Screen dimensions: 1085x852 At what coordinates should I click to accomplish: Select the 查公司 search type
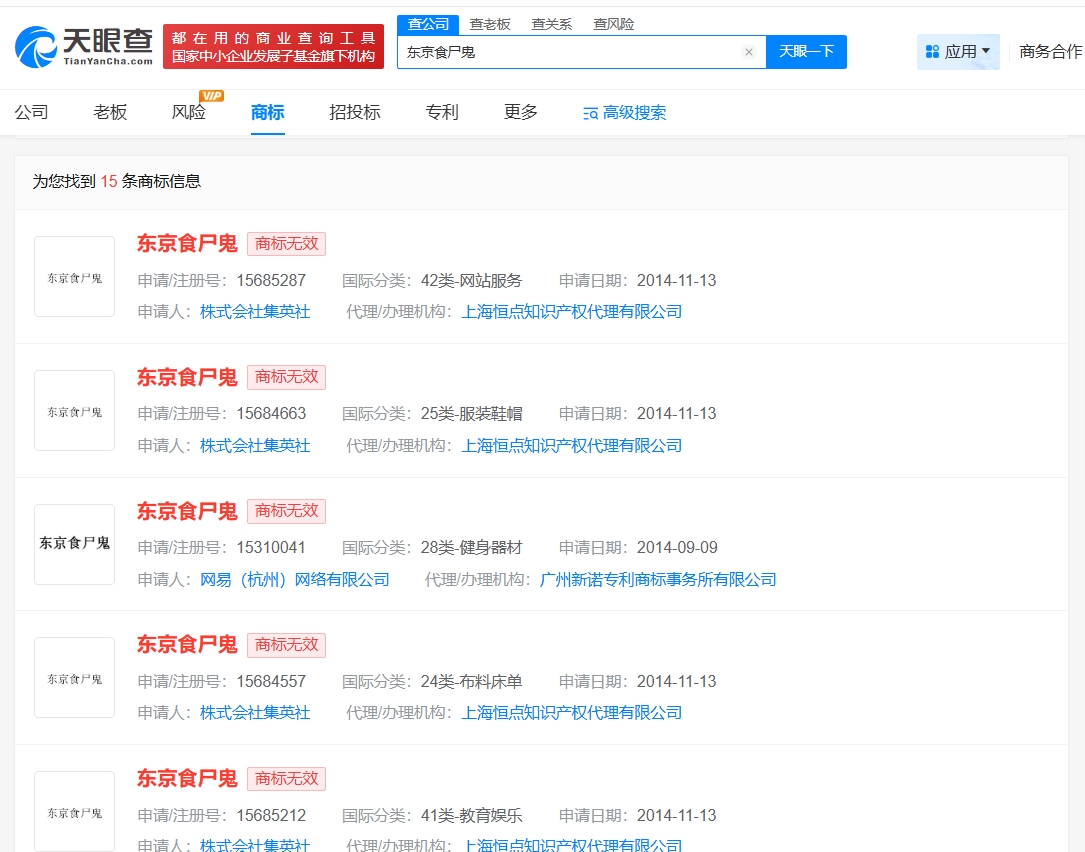point(427,23)
